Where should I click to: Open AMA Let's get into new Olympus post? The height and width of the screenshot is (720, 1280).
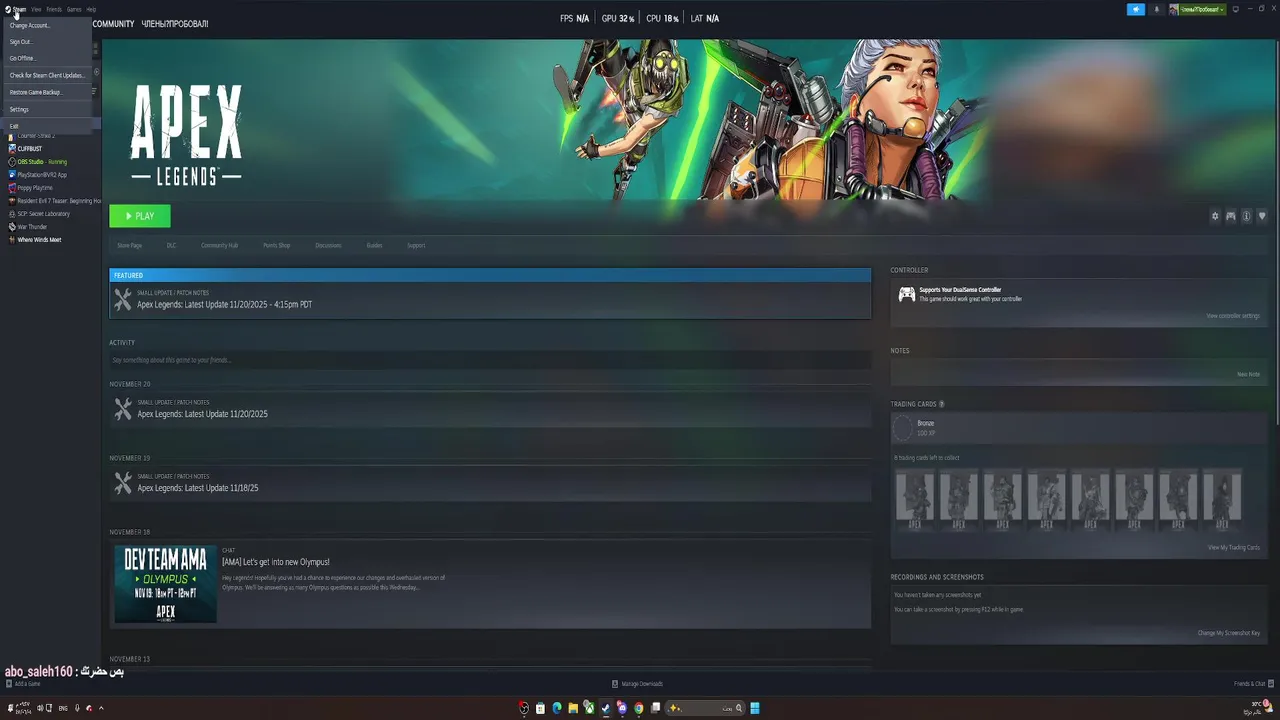click(x=275, y=562)
